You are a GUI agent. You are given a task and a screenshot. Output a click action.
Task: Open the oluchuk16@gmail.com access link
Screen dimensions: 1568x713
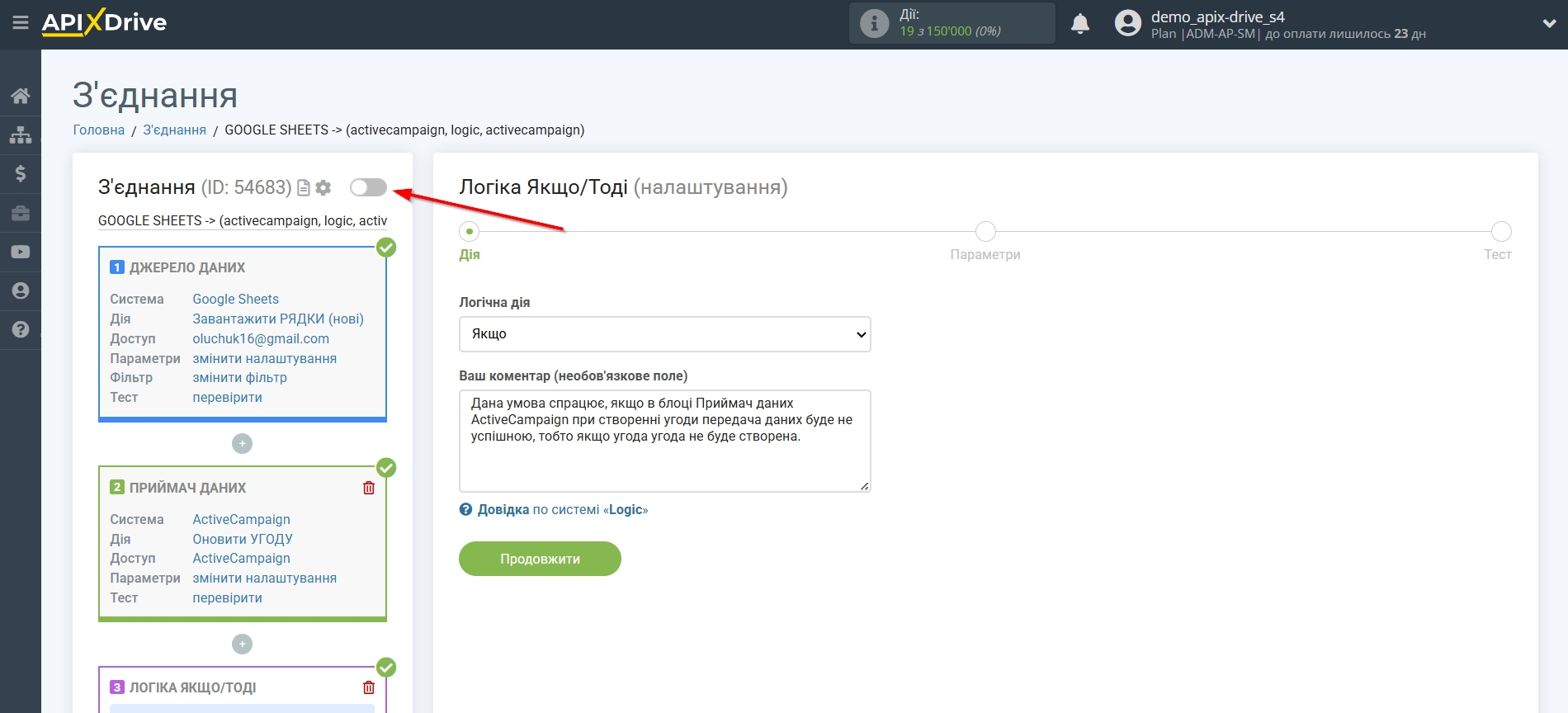pos(261,339)
